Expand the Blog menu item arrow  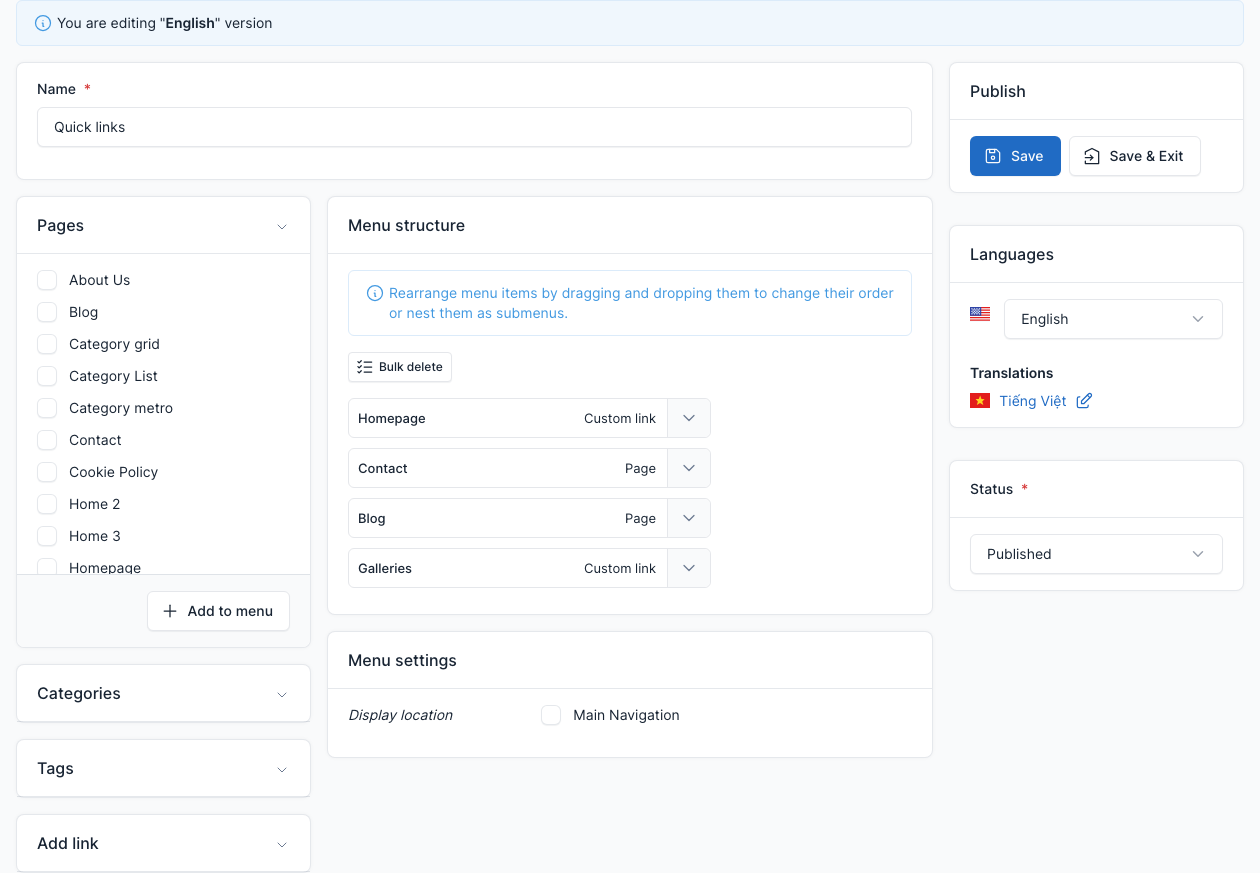pos(689,518)
